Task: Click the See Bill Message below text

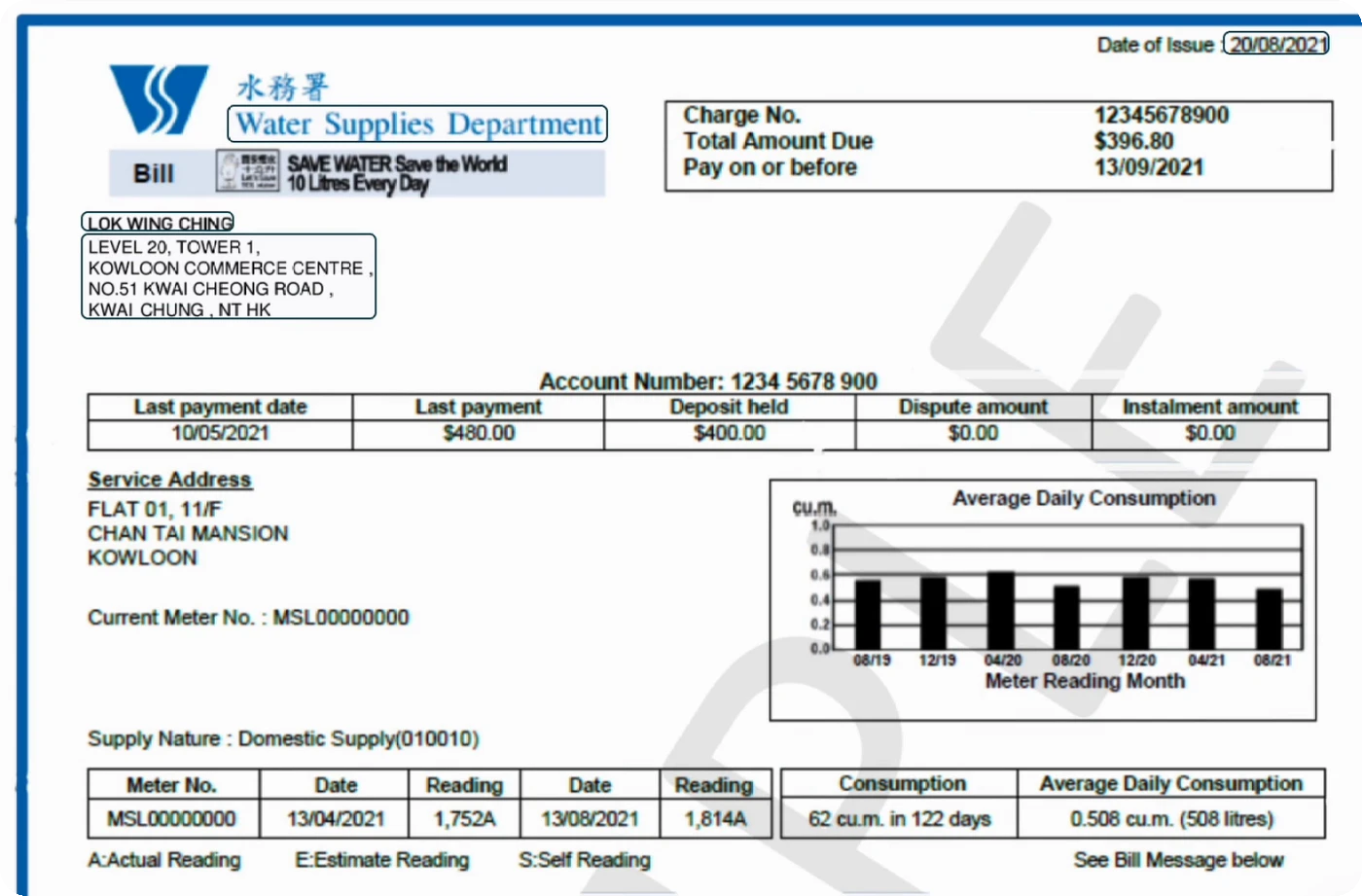Action: coord(1179,860)
